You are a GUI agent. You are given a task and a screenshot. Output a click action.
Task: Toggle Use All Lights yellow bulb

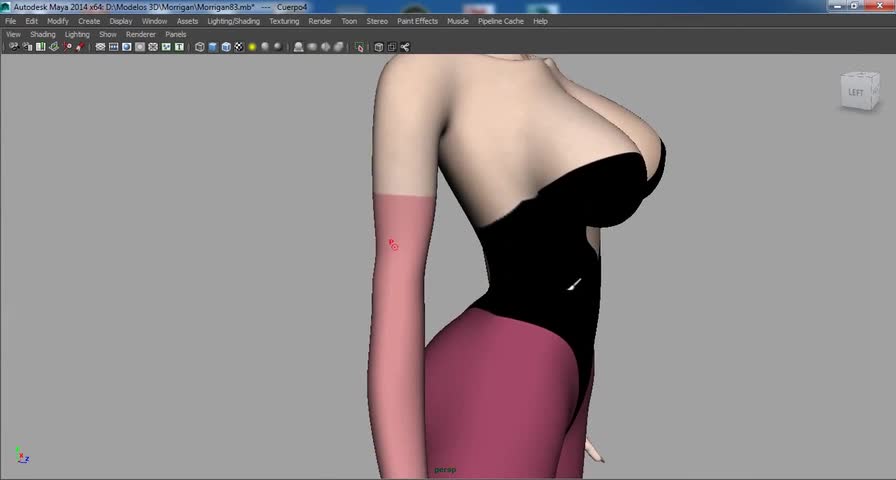point(252,47)
